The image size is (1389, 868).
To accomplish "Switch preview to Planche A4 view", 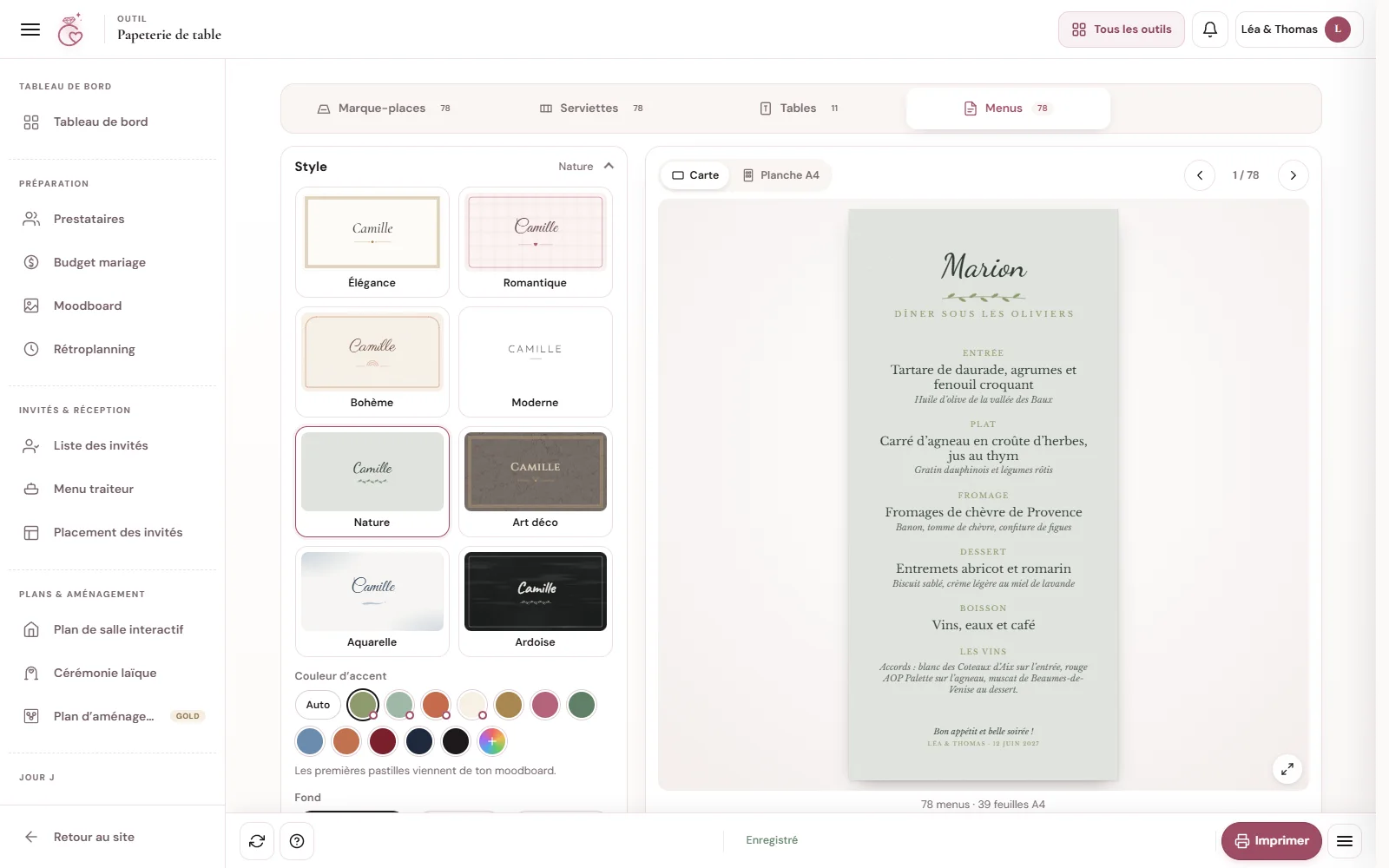I will [x=781, y=175].
